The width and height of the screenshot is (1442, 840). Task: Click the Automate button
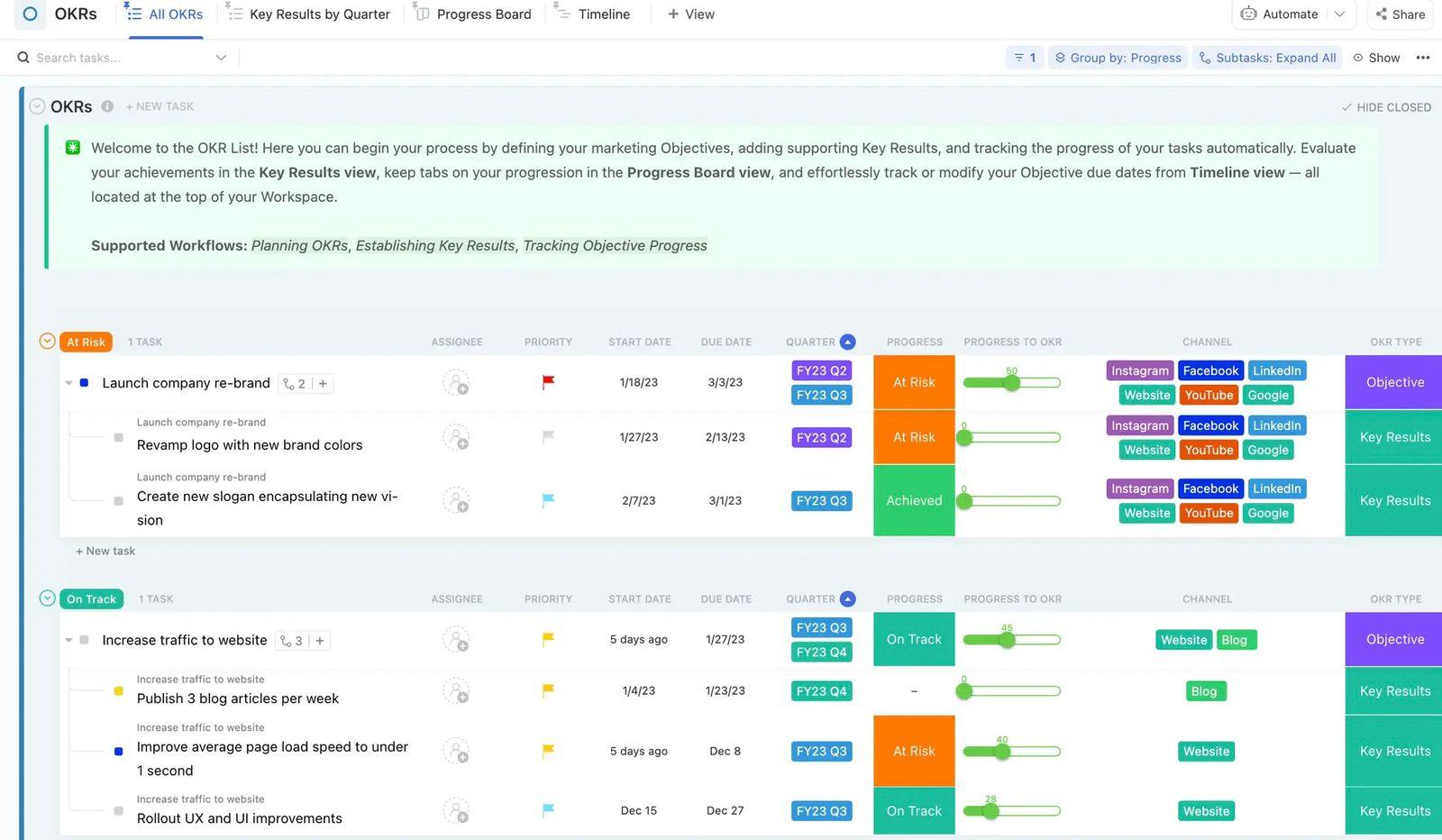(1280, 14)
